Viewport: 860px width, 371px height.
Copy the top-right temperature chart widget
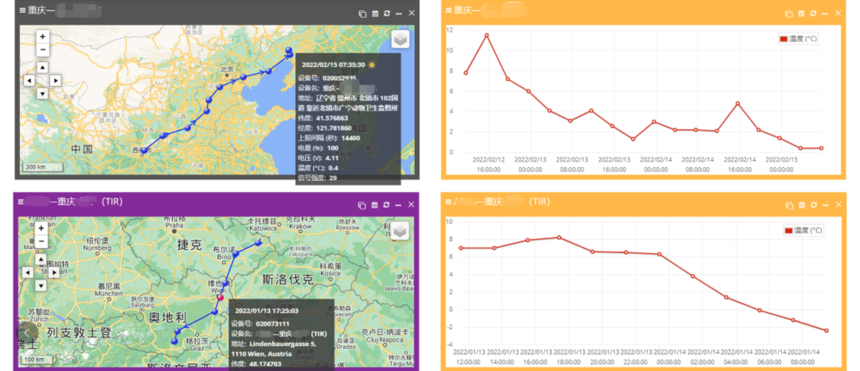(788, 13)
